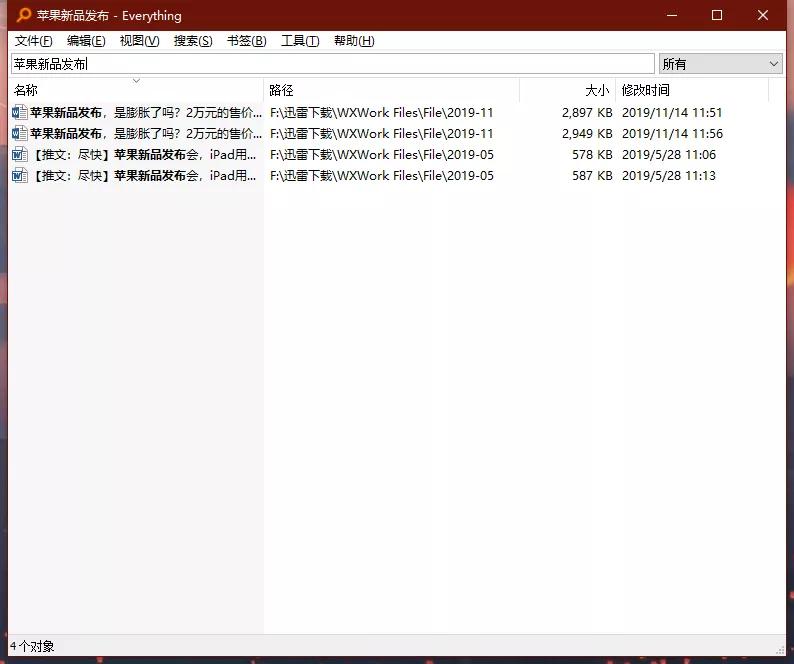Select file modified 2019/5/28 11:06 by name
The width and height of the screenshot is (794, 664).
click(145, 154)
